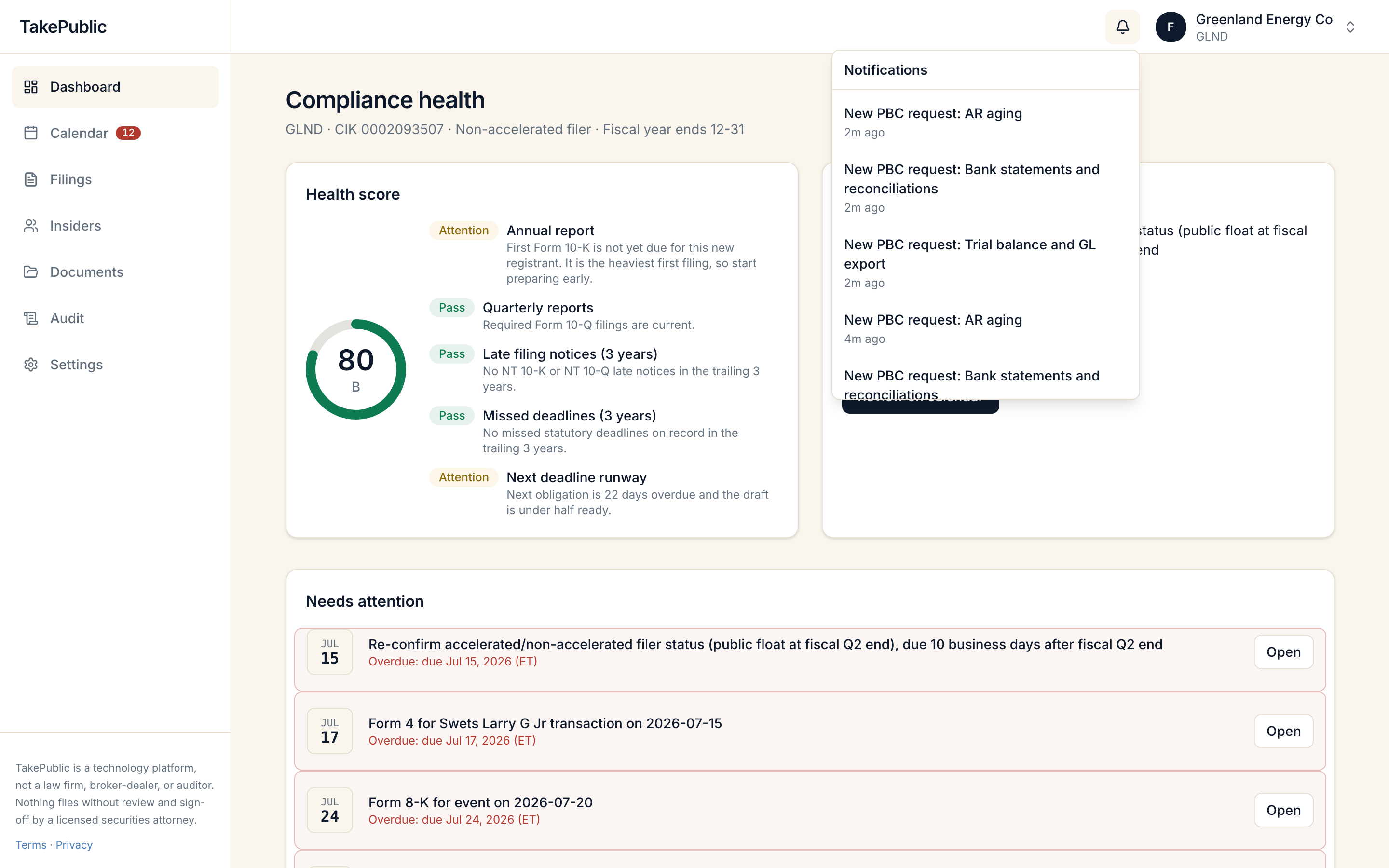The height and width of the screenshot is (868, 1389).
Task: Click the Missed deadlines Pass badge
Action: (452, 416)
